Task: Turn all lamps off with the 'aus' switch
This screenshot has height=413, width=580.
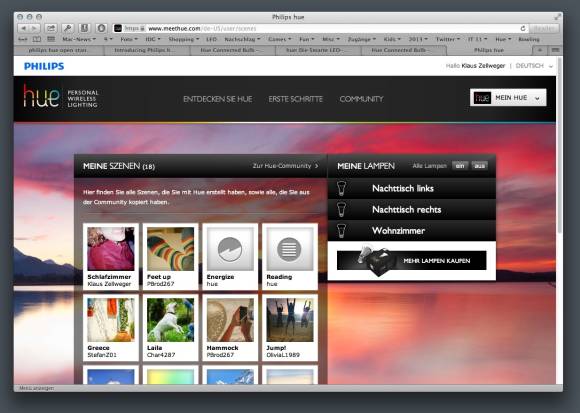Action: (x=480, y=166)
